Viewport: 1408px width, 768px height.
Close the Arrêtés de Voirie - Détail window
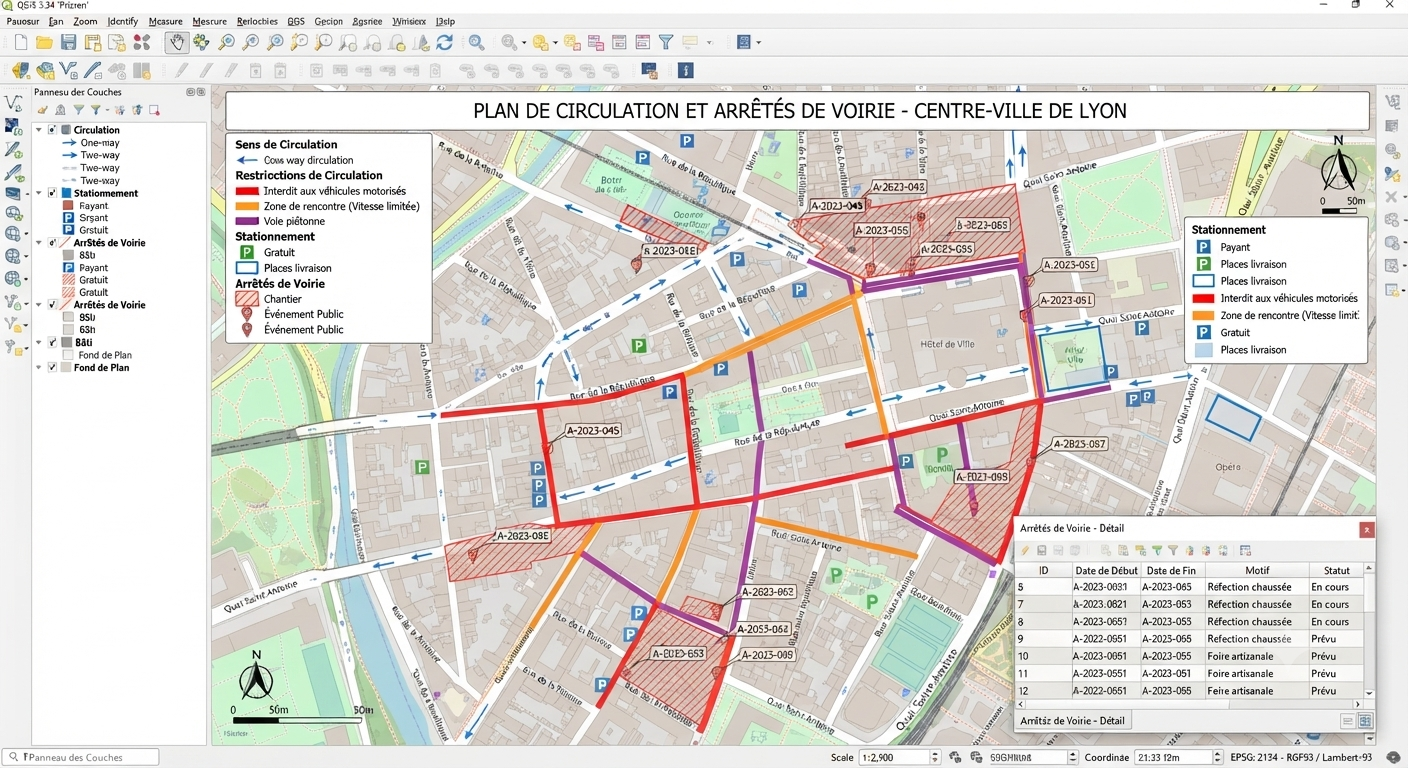point(1366,530)
